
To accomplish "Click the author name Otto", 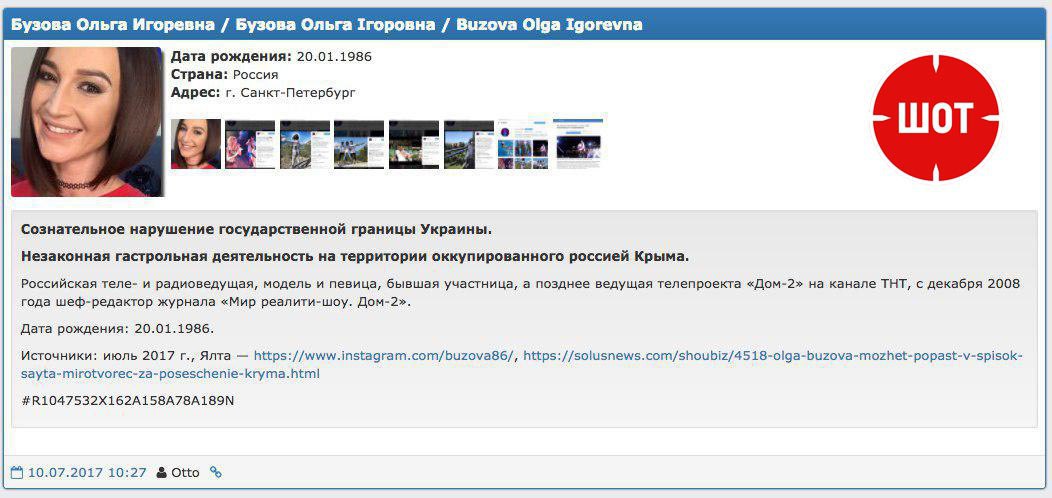I will point(185,472).
